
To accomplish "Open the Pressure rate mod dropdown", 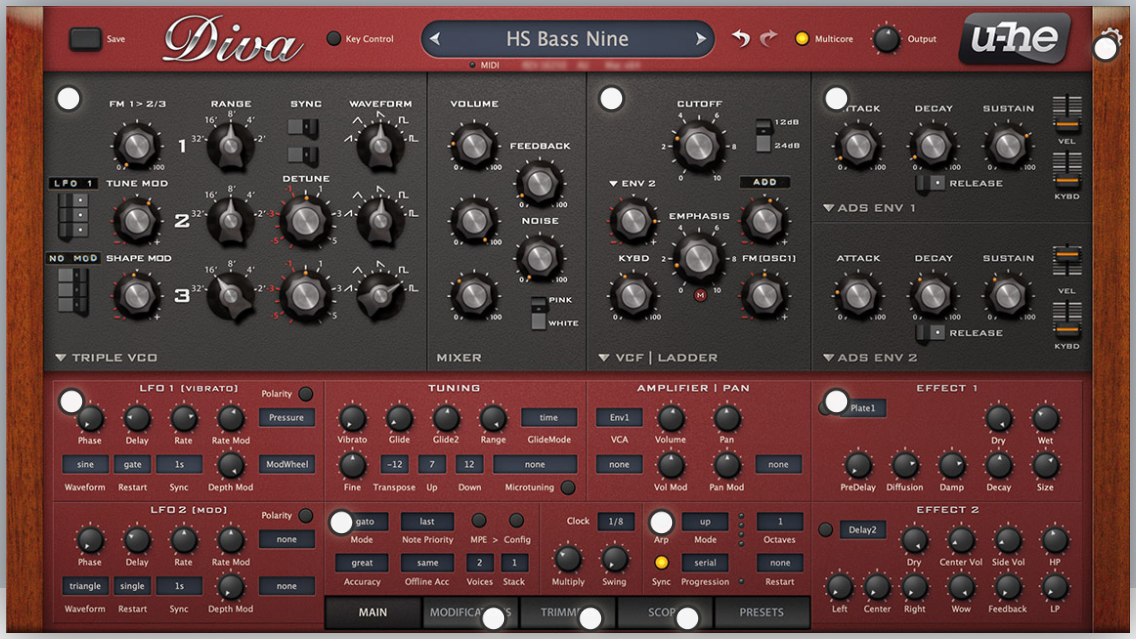I will click(x=287, y=417).
